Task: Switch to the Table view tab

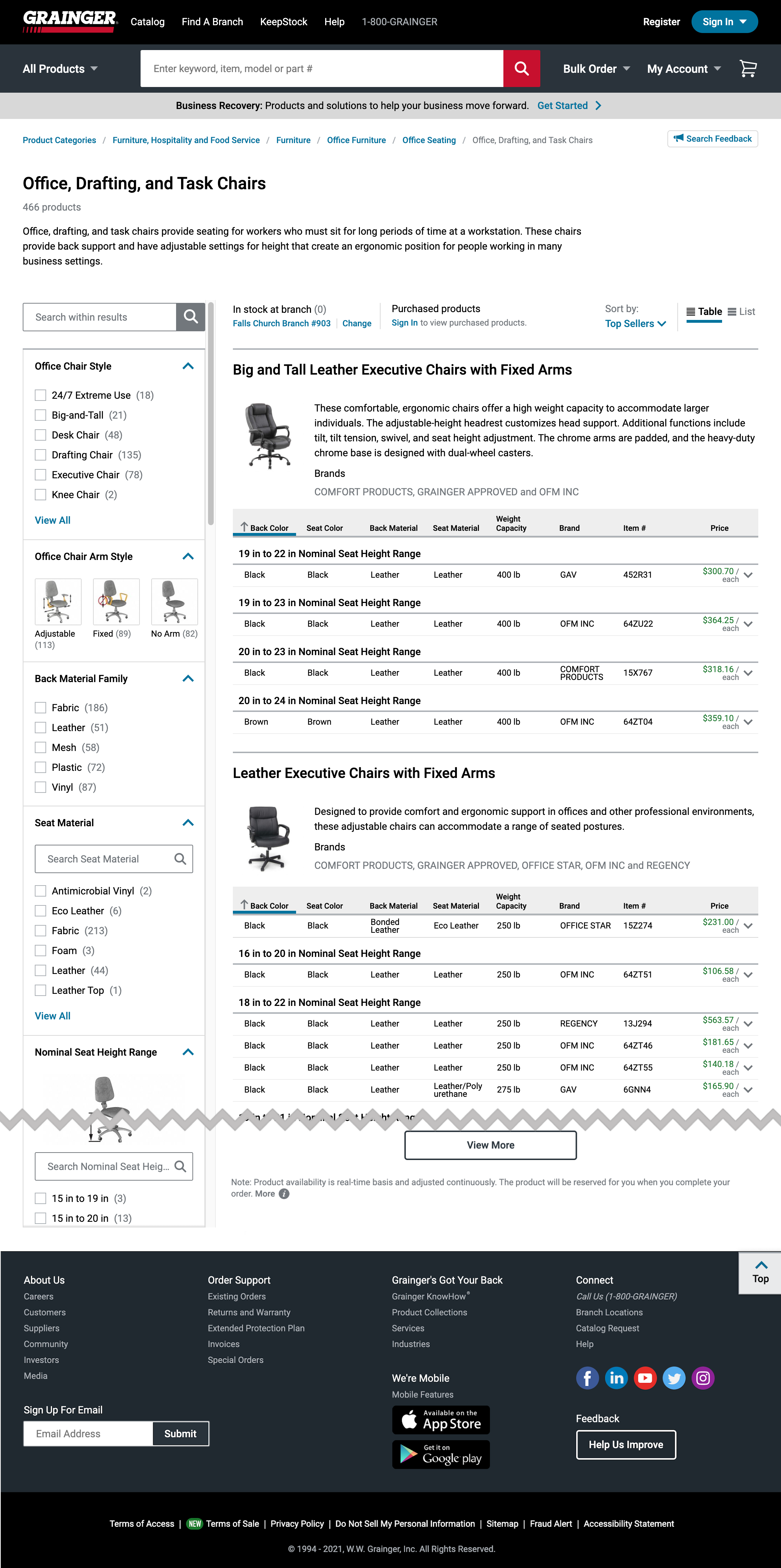Action: click(704, 311)
